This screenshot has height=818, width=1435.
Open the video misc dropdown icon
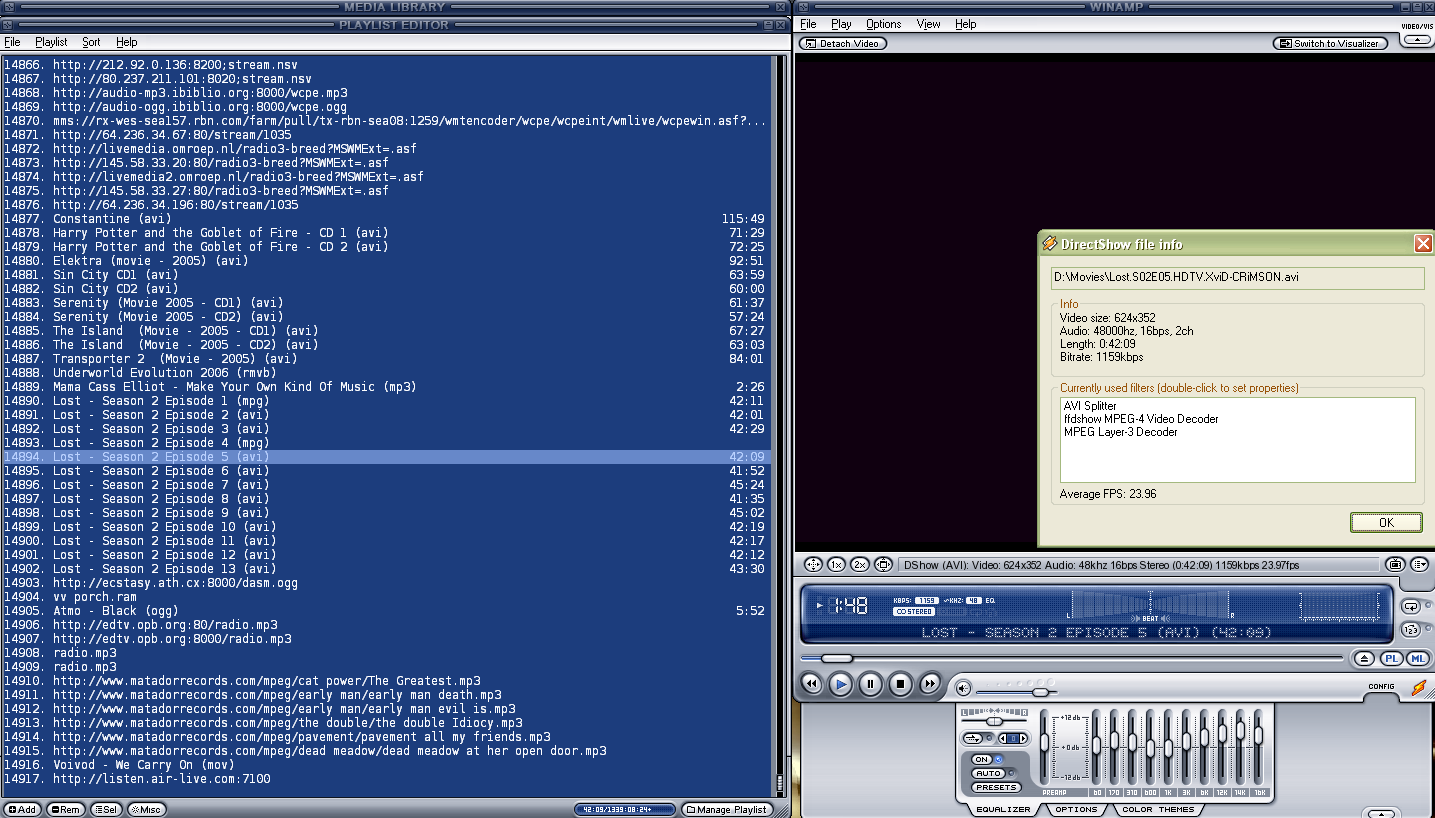coord(1419,565)
